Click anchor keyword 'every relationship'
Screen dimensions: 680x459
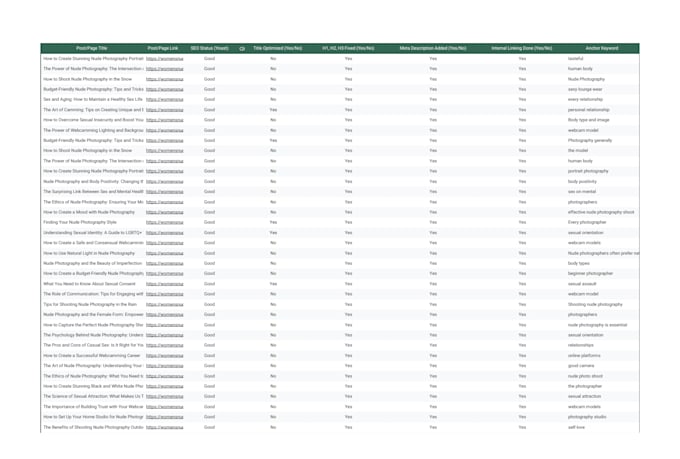[x=585, y=99]
